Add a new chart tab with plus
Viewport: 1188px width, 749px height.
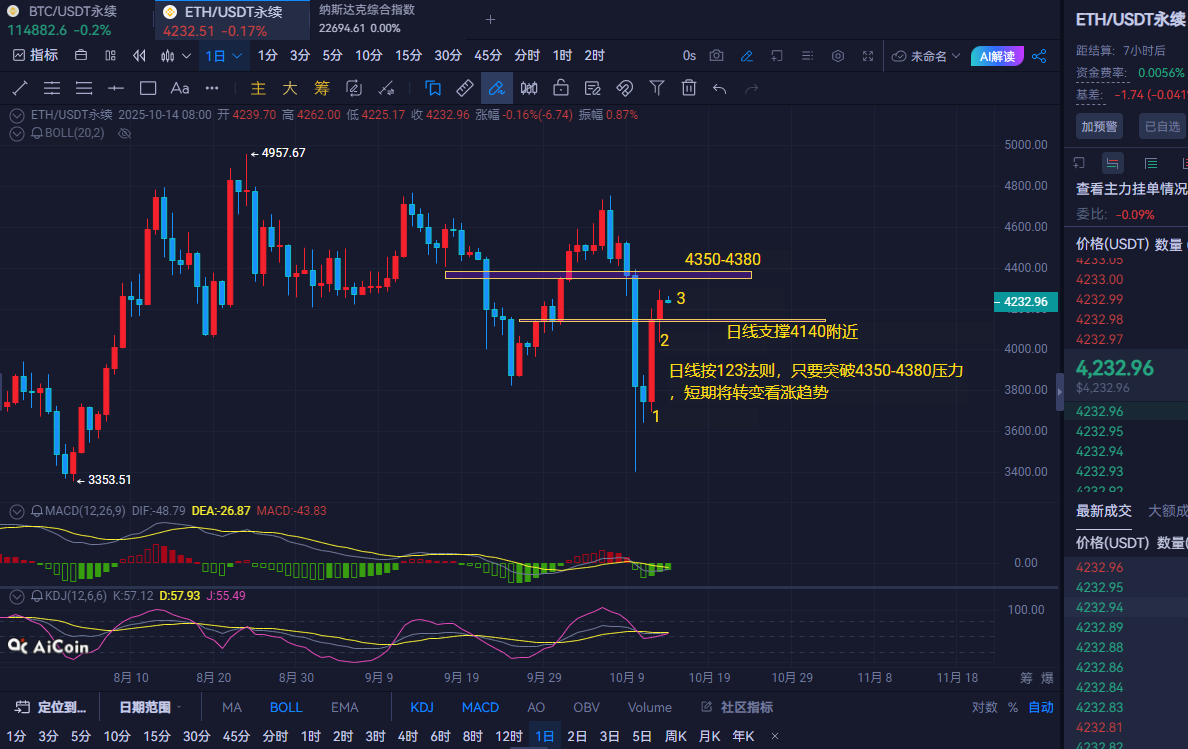pos(490,20)
